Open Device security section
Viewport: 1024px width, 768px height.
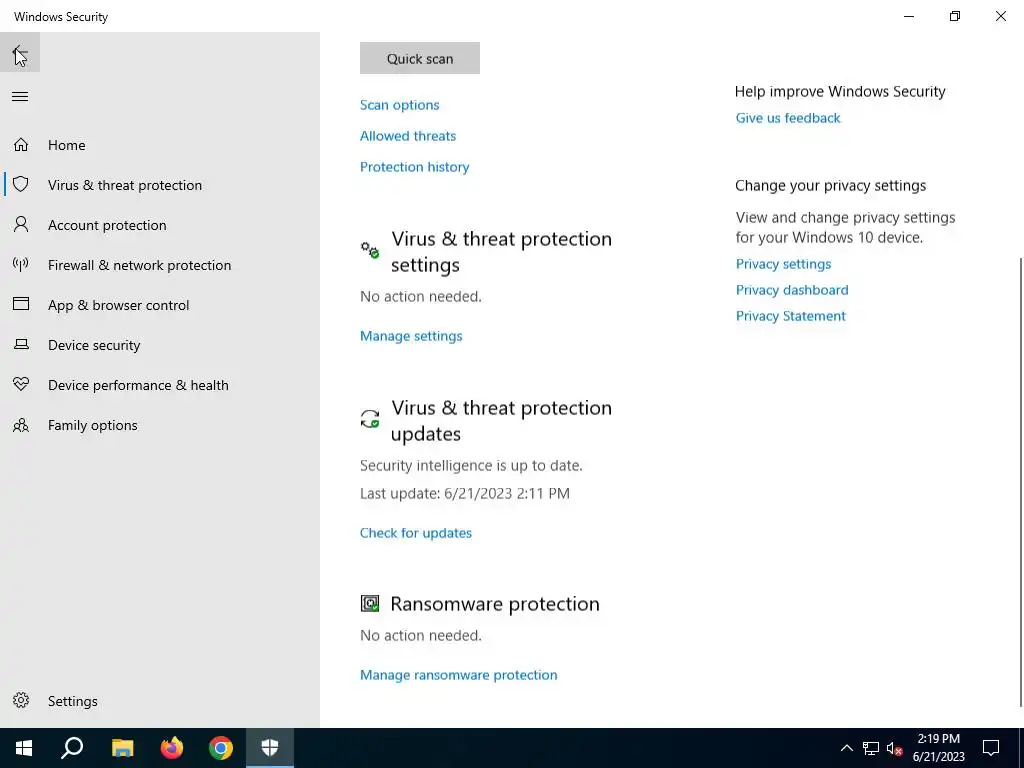pyautogui.click(x=94, y=345)
